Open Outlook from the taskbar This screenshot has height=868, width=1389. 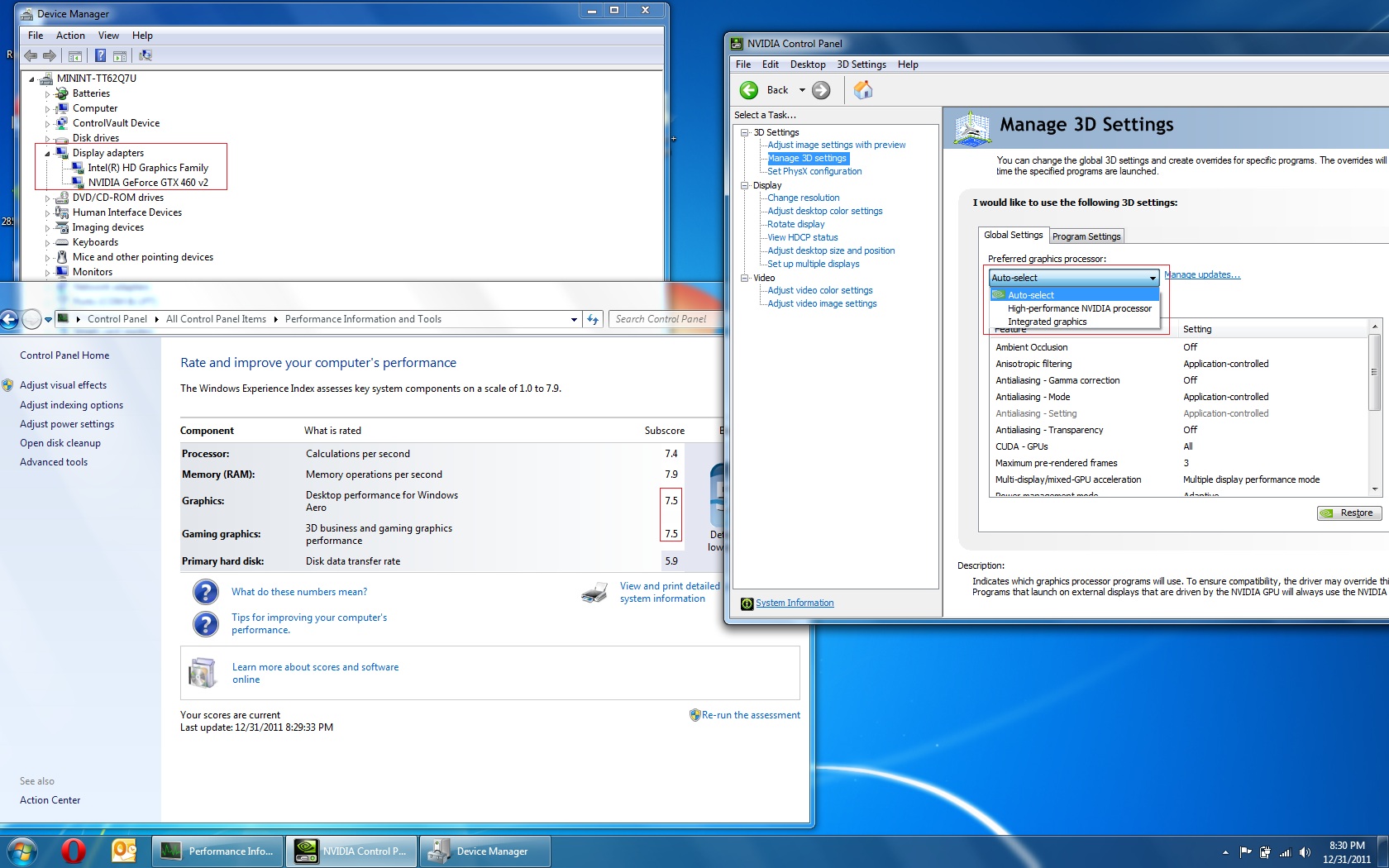pos(124,851)
